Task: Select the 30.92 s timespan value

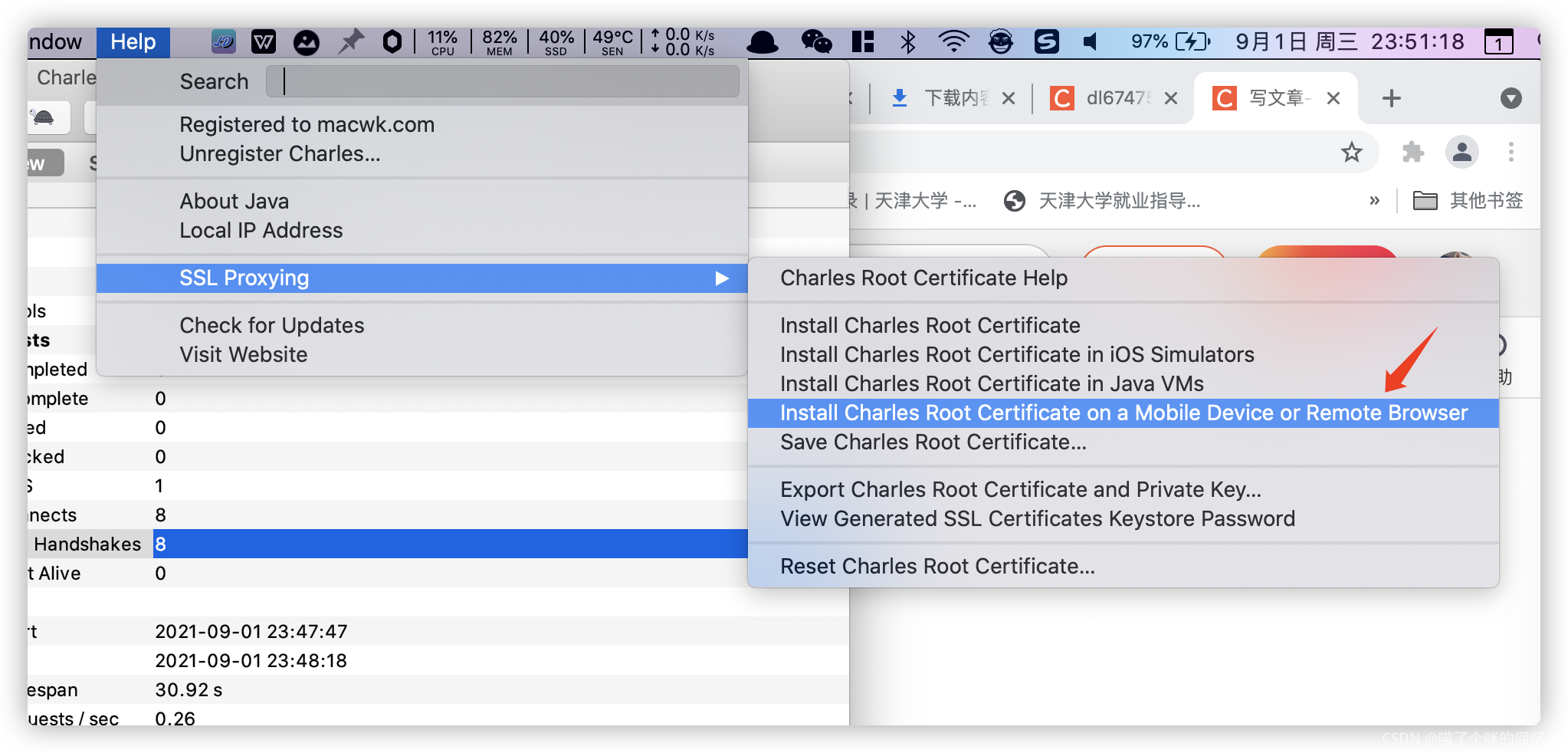Action: click(x=189, y=689)
